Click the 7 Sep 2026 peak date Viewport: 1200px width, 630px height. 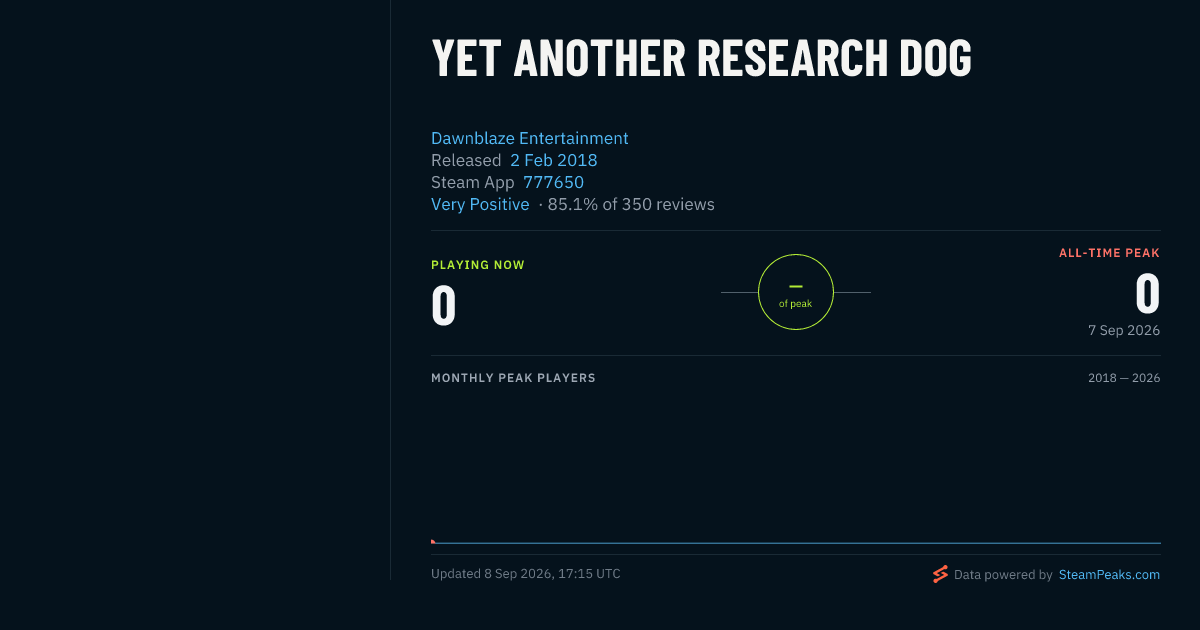pyautogui.click(x=1124, y=330)
